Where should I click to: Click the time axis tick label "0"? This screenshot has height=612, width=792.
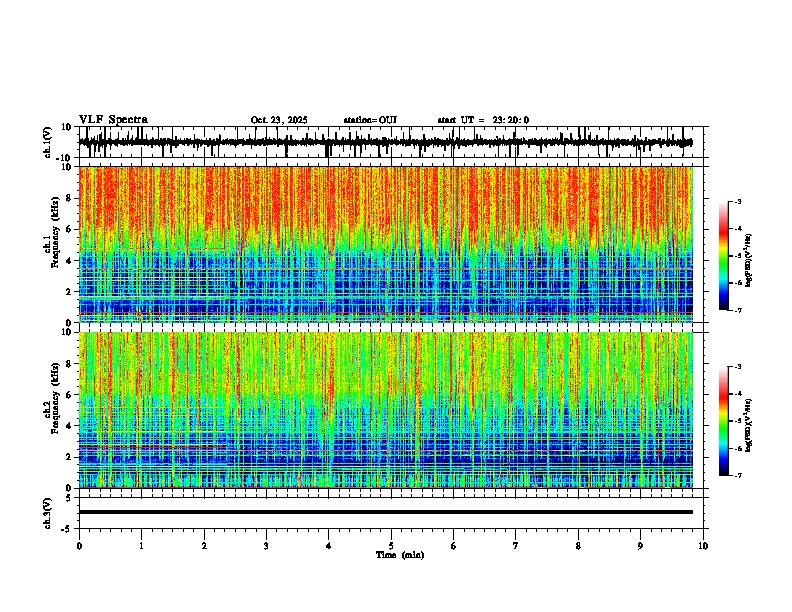[79, 546]
